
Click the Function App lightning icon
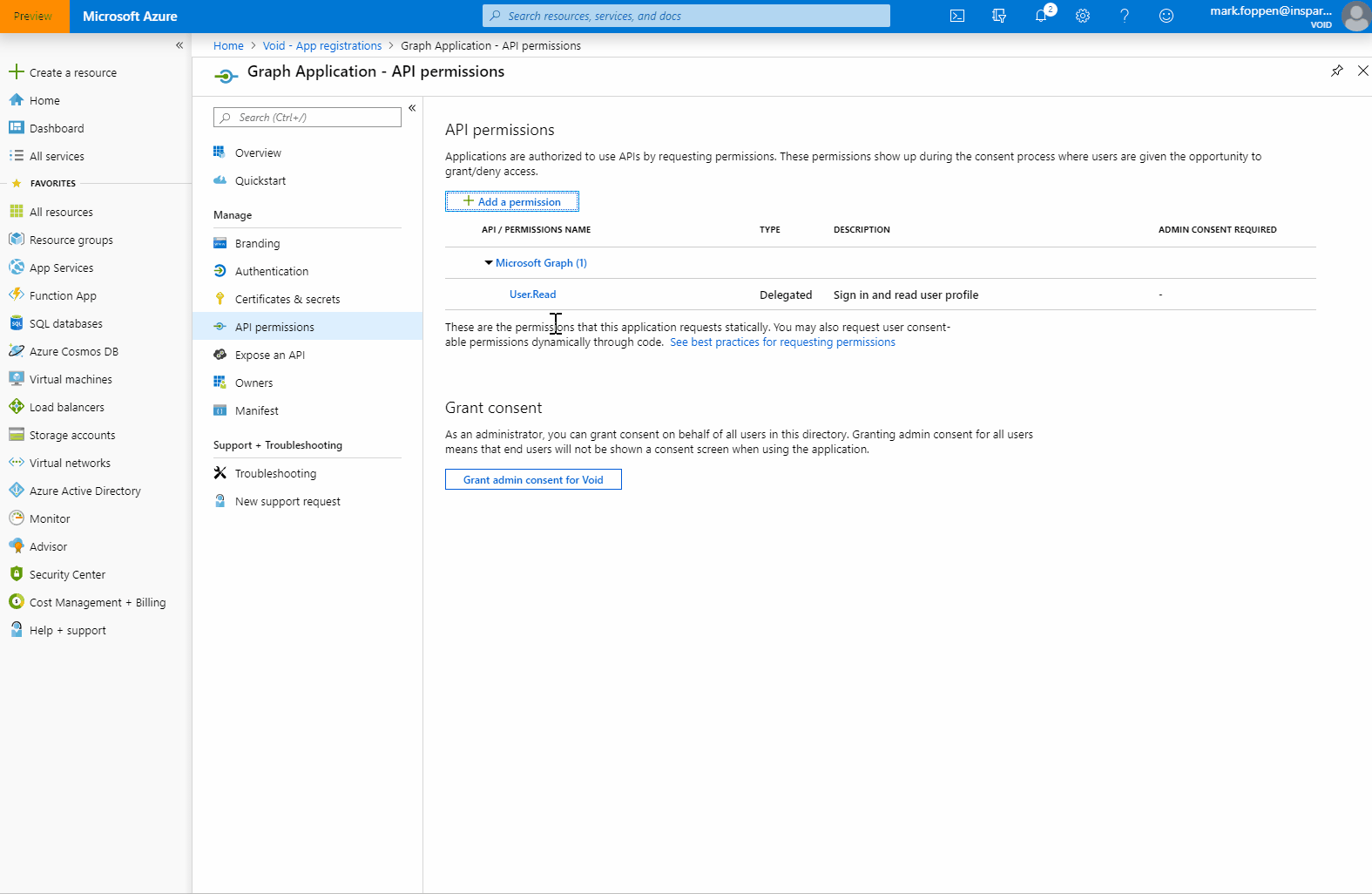click(x=16, y=295)
